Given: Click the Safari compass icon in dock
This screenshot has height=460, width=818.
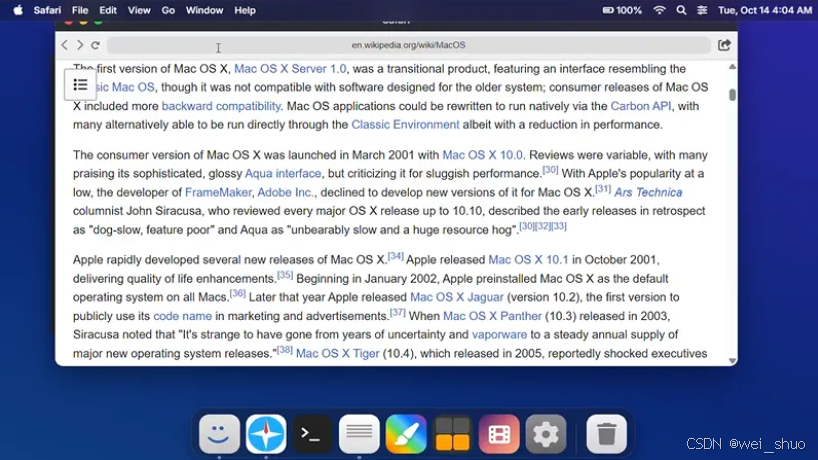Looking at the screenshot, I should point(266,434).
